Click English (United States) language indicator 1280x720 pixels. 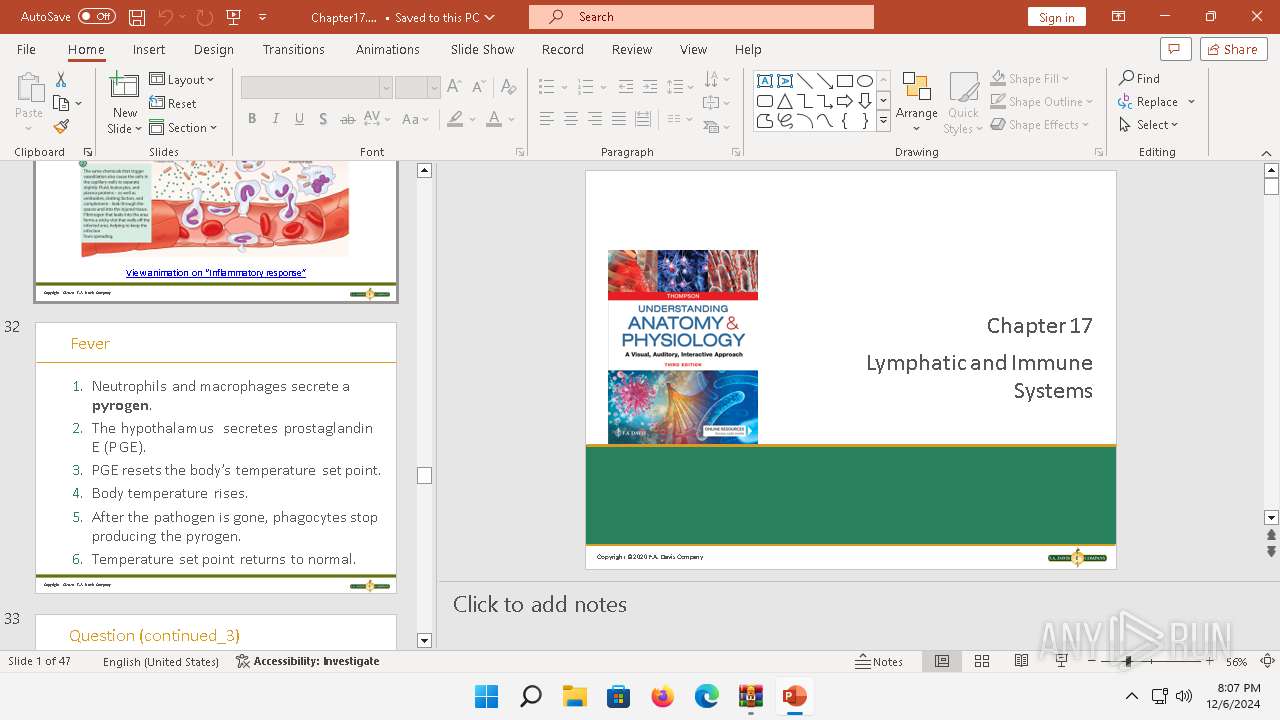[x=161, y=661]
